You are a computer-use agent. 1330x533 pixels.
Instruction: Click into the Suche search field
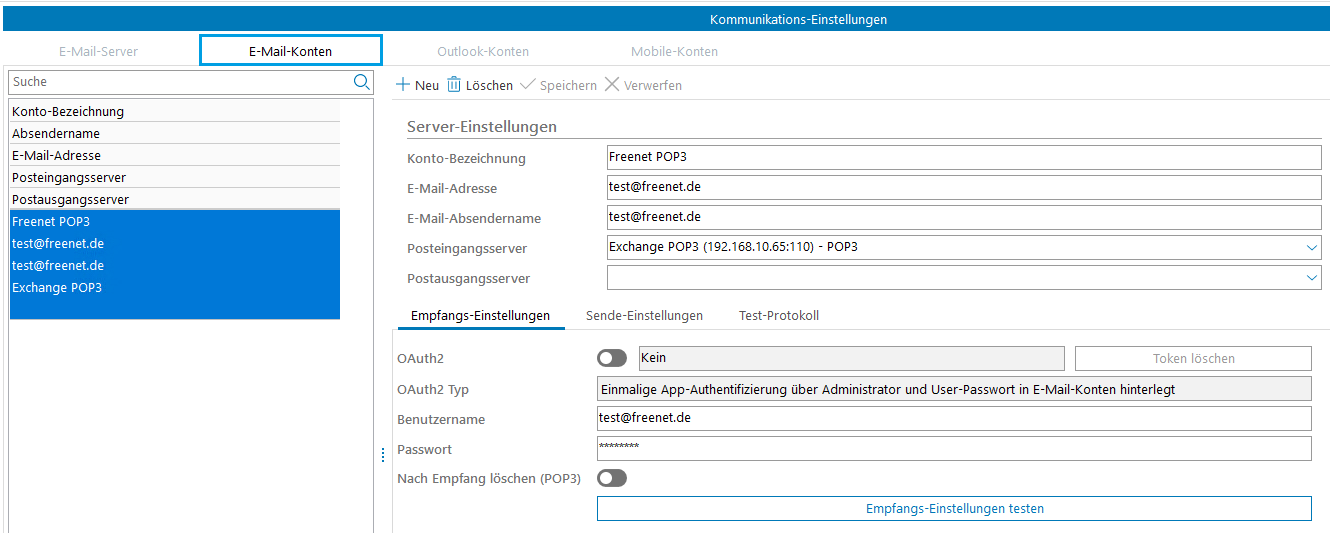(x=180, y=82)
